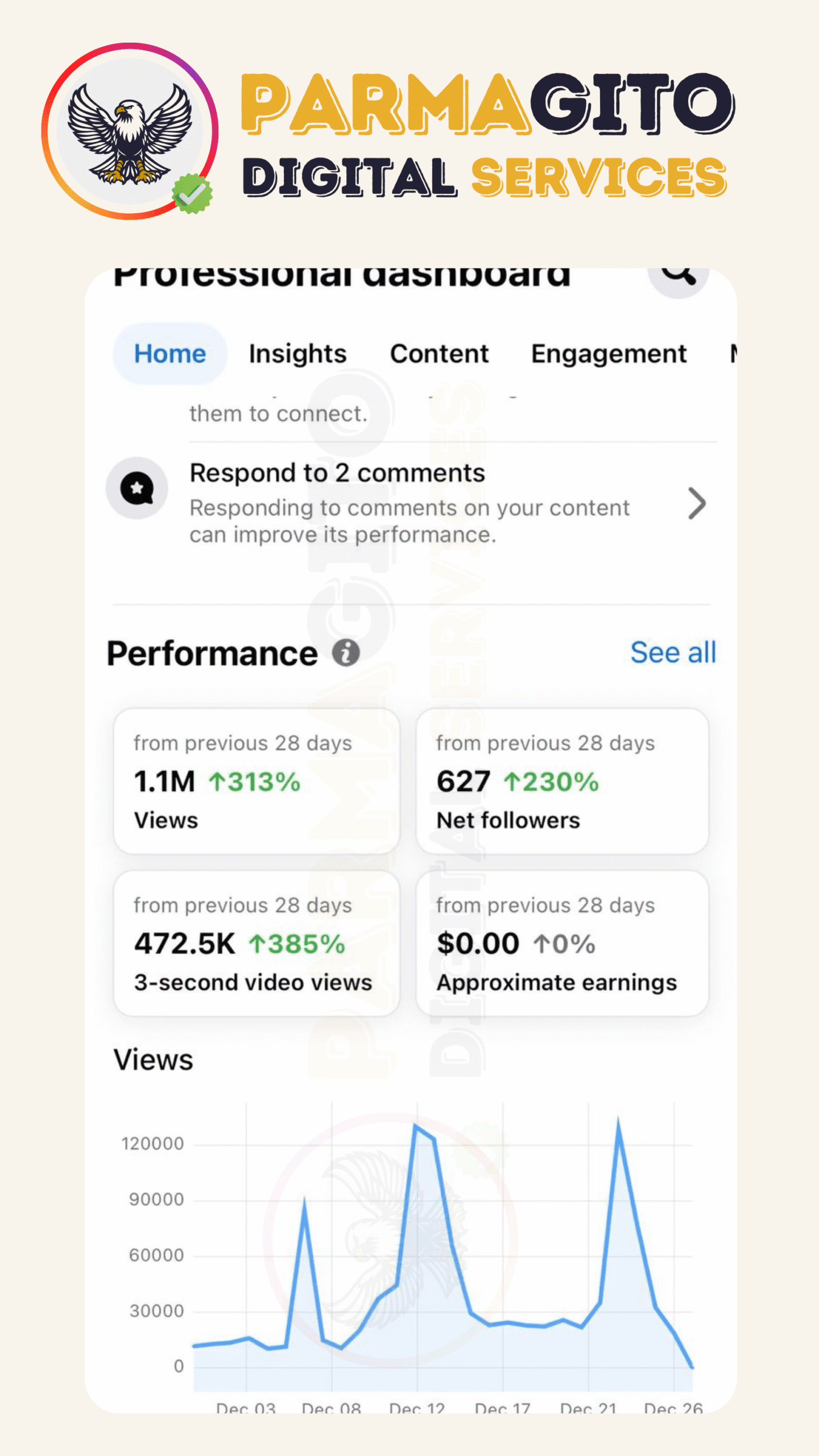Click the Dec 08 spike on Views chart
The width and height of the screenshot is (819, 1456).
coord(304,1201)
